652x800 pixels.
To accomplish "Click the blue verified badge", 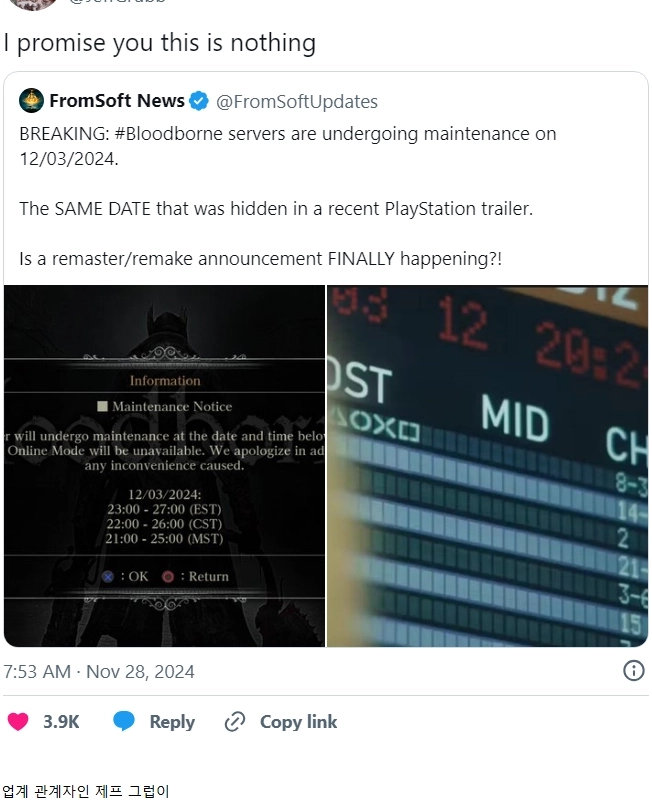I will coord(198,101).
